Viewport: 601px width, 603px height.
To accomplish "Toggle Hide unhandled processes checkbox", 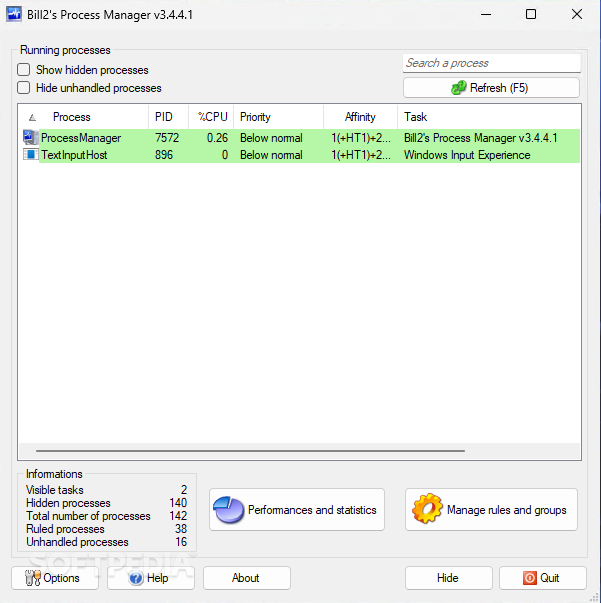I will (23, 88).
